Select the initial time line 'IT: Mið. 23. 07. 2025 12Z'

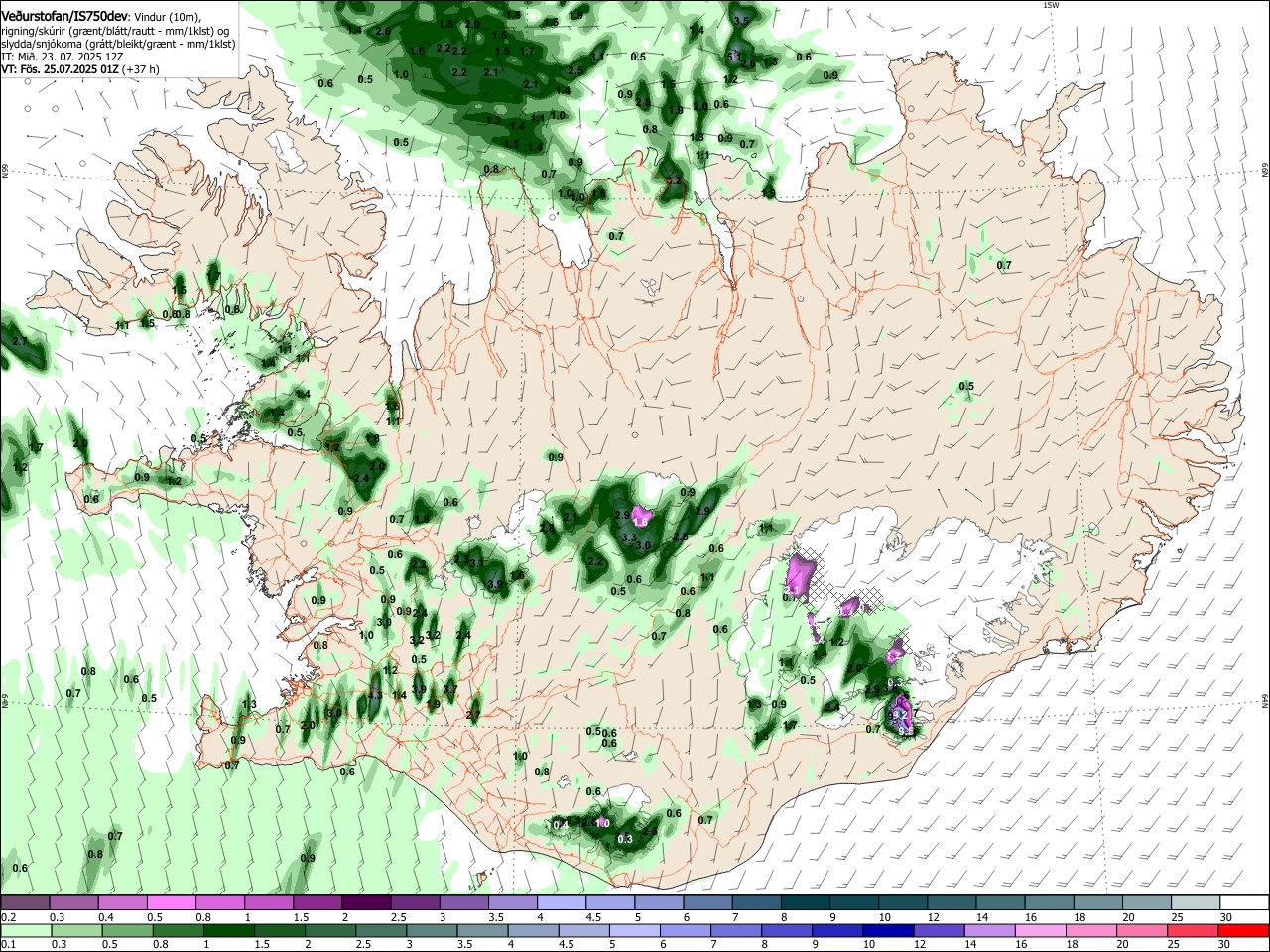point(63,57)
